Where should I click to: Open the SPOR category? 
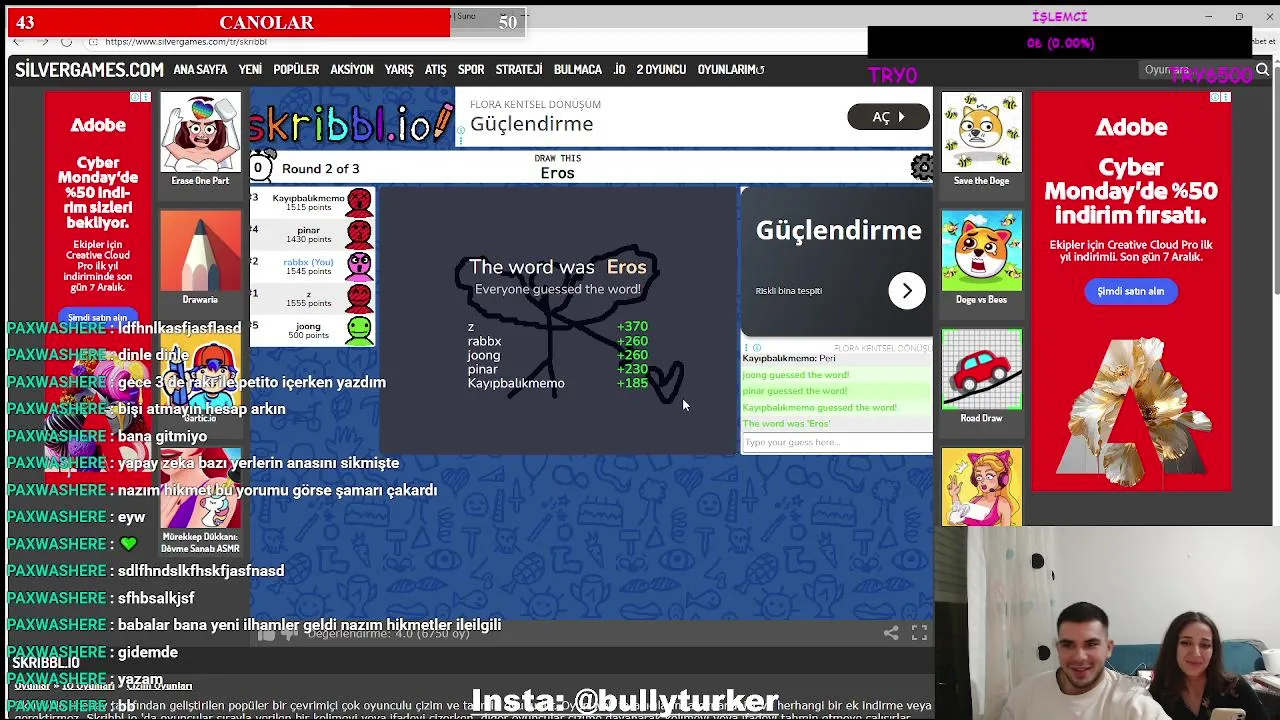click(x=471, y=70)
